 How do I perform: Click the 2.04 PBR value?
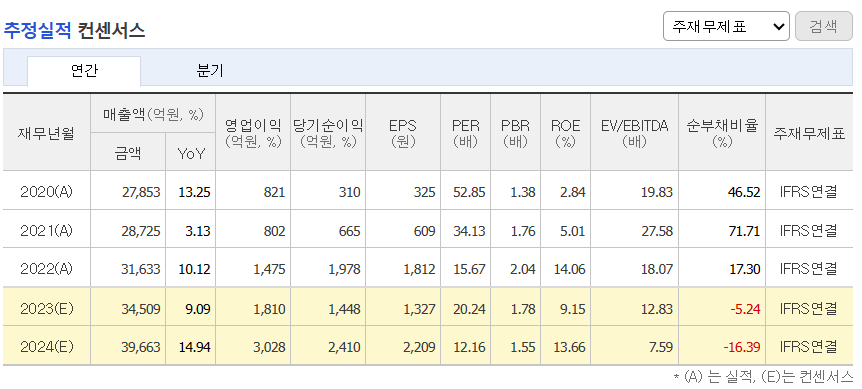click(x=523, y=270)
